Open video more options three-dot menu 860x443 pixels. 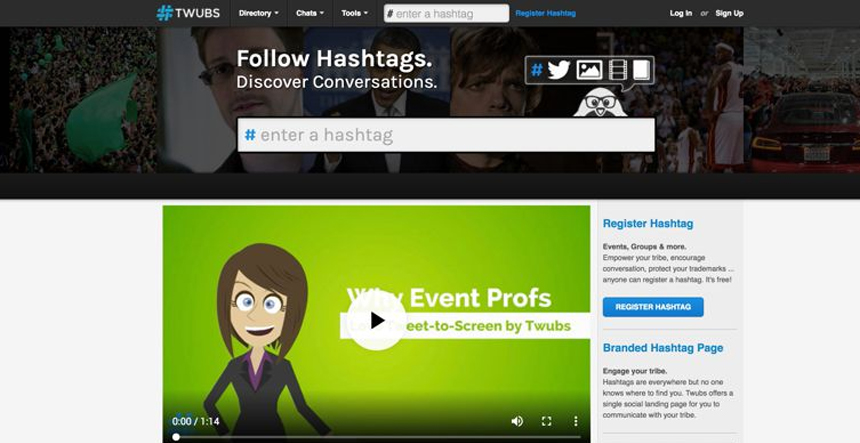click(x=575, y=421)
